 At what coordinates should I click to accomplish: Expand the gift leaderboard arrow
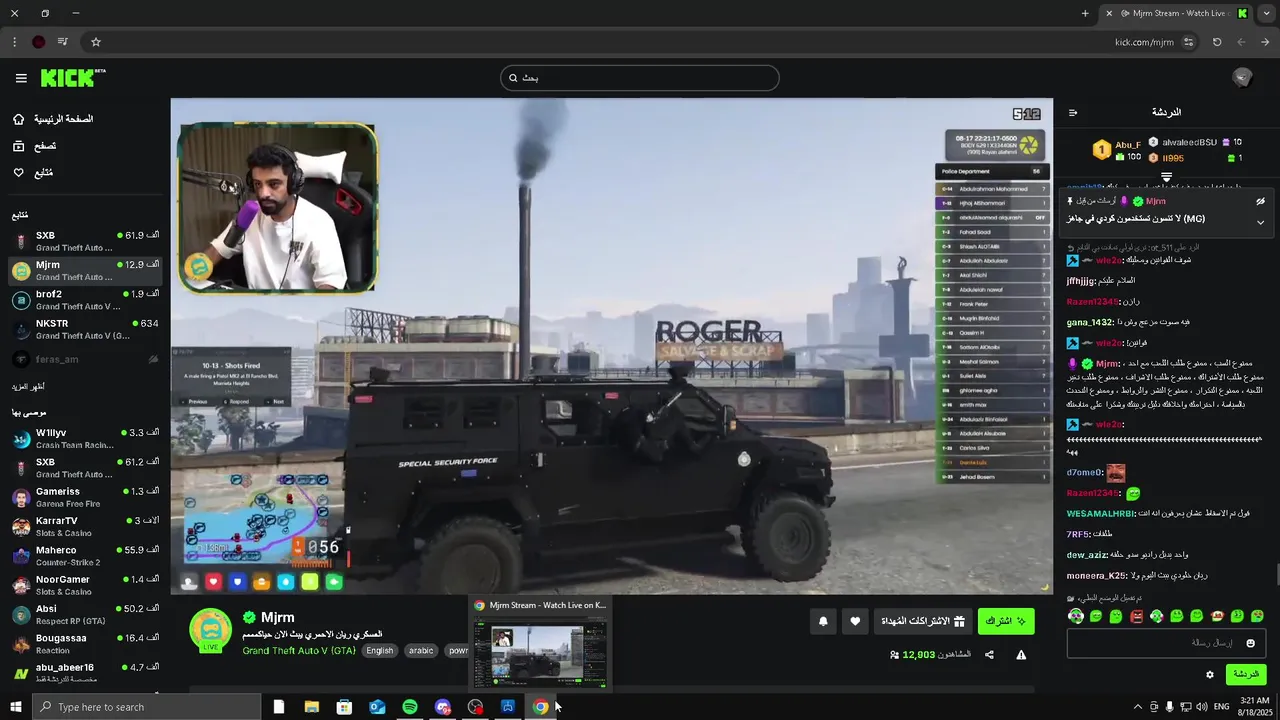coord(1166,177)
